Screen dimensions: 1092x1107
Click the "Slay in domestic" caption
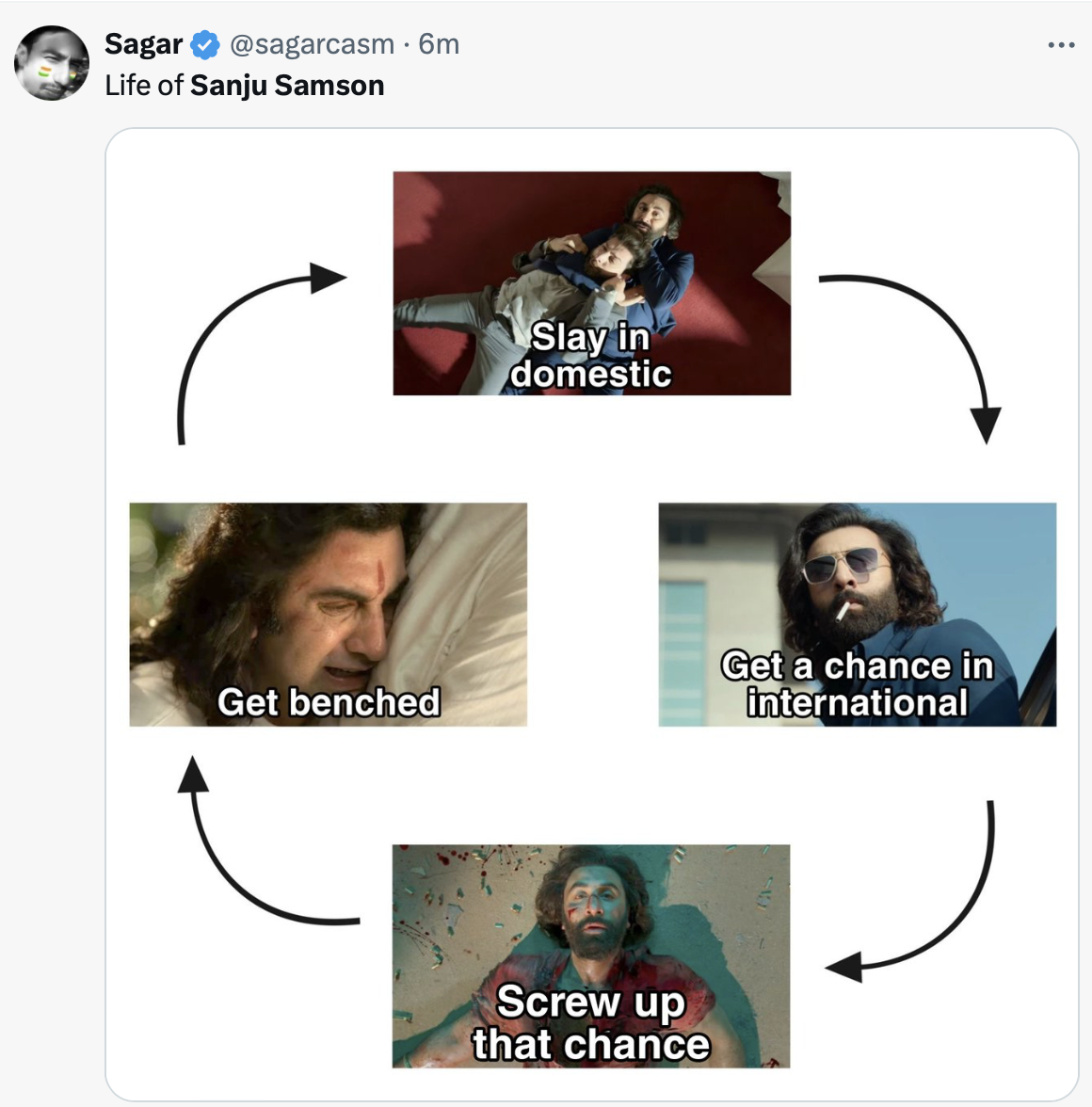coord(591,356)
